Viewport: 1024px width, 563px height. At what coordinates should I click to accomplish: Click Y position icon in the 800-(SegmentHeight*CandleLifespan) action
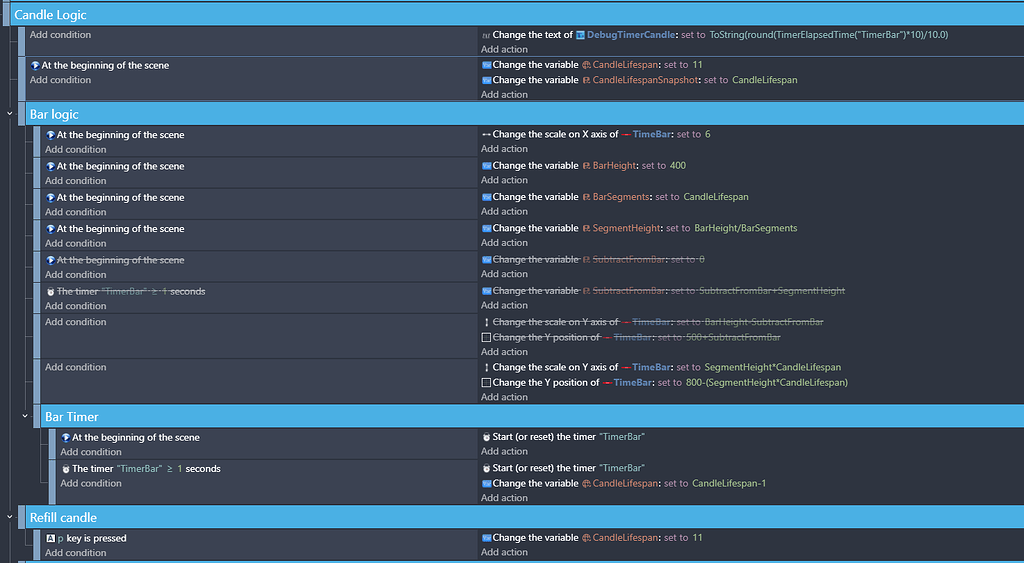click(x=486, y=383)
